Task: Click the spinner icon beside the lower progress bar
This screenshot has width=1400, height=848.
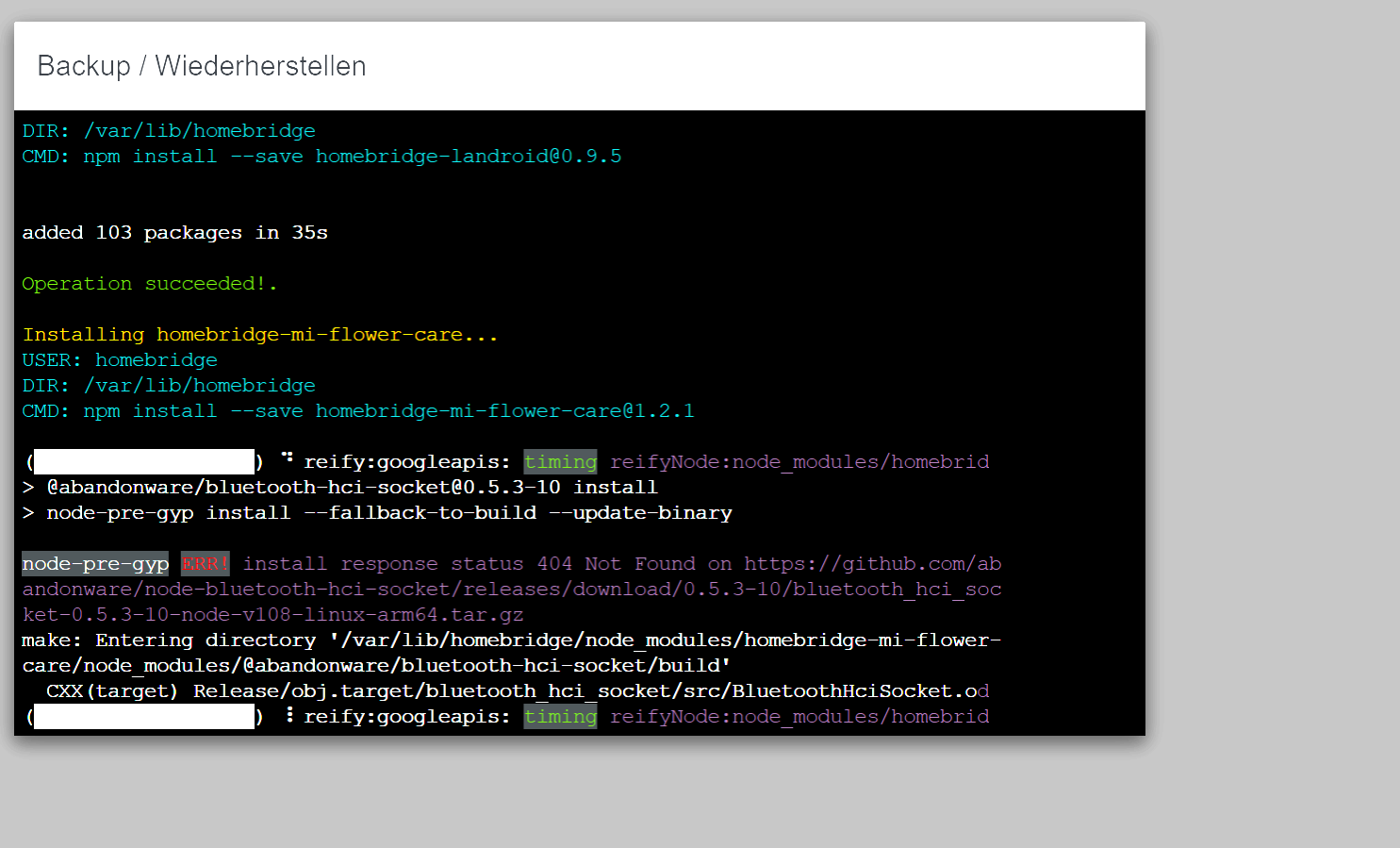Action: 289,715
